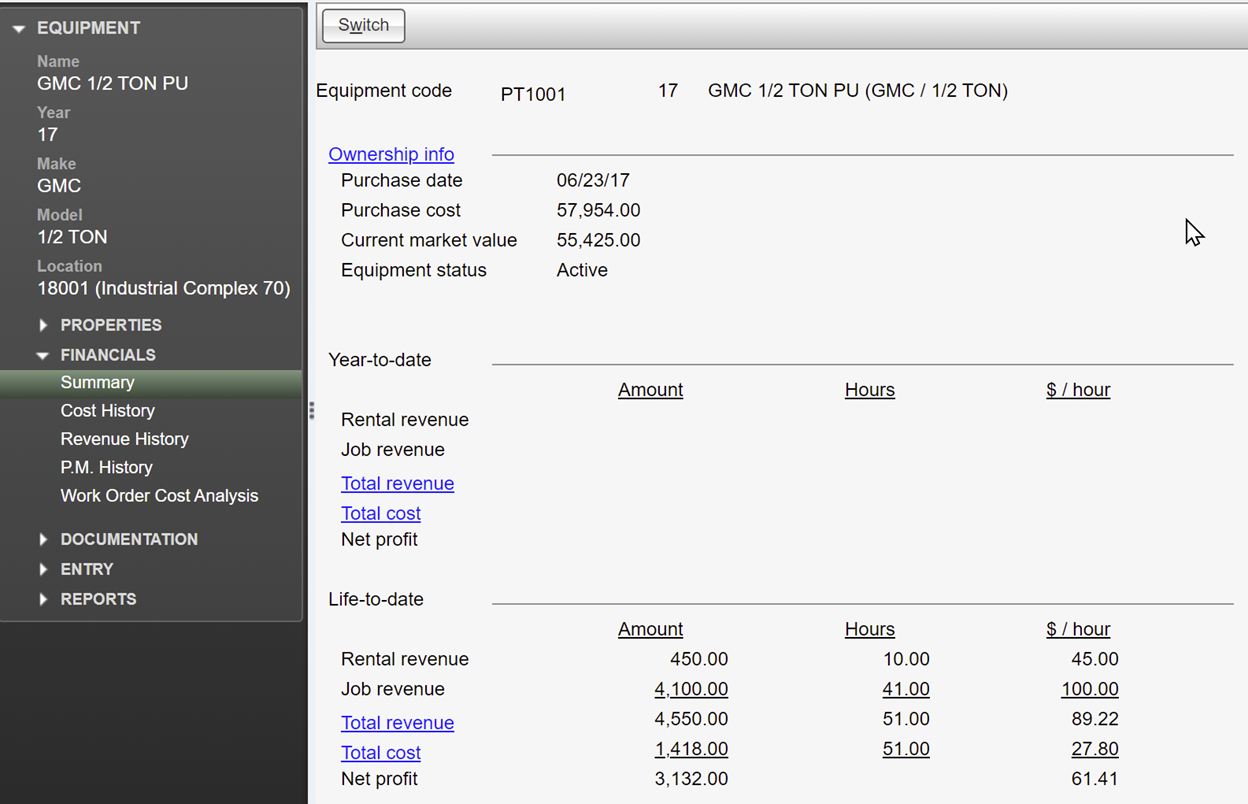Click Total revenue rate 89.22

(x=1095, y=719)
